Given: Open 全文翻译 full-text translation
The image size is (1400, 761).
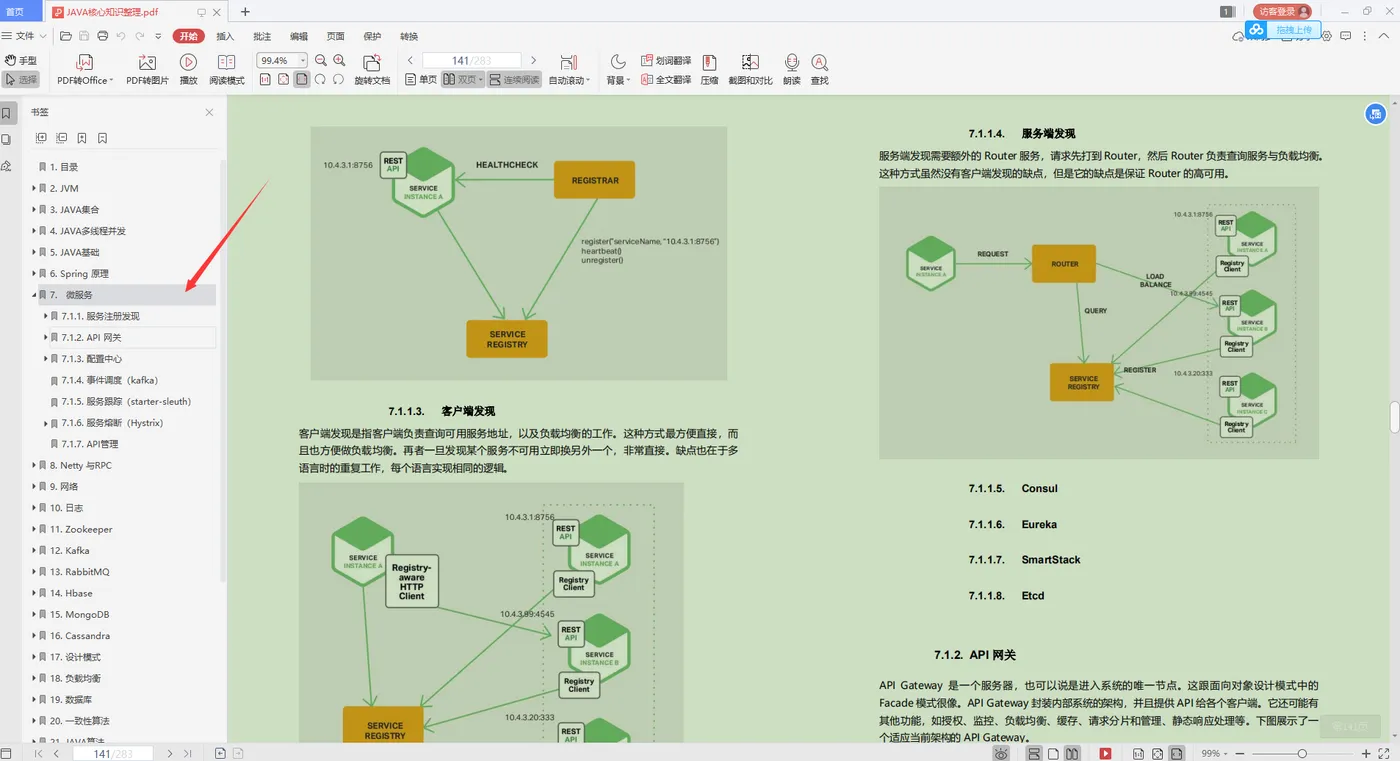Looking at the screenshot, I should pos(665,79).
